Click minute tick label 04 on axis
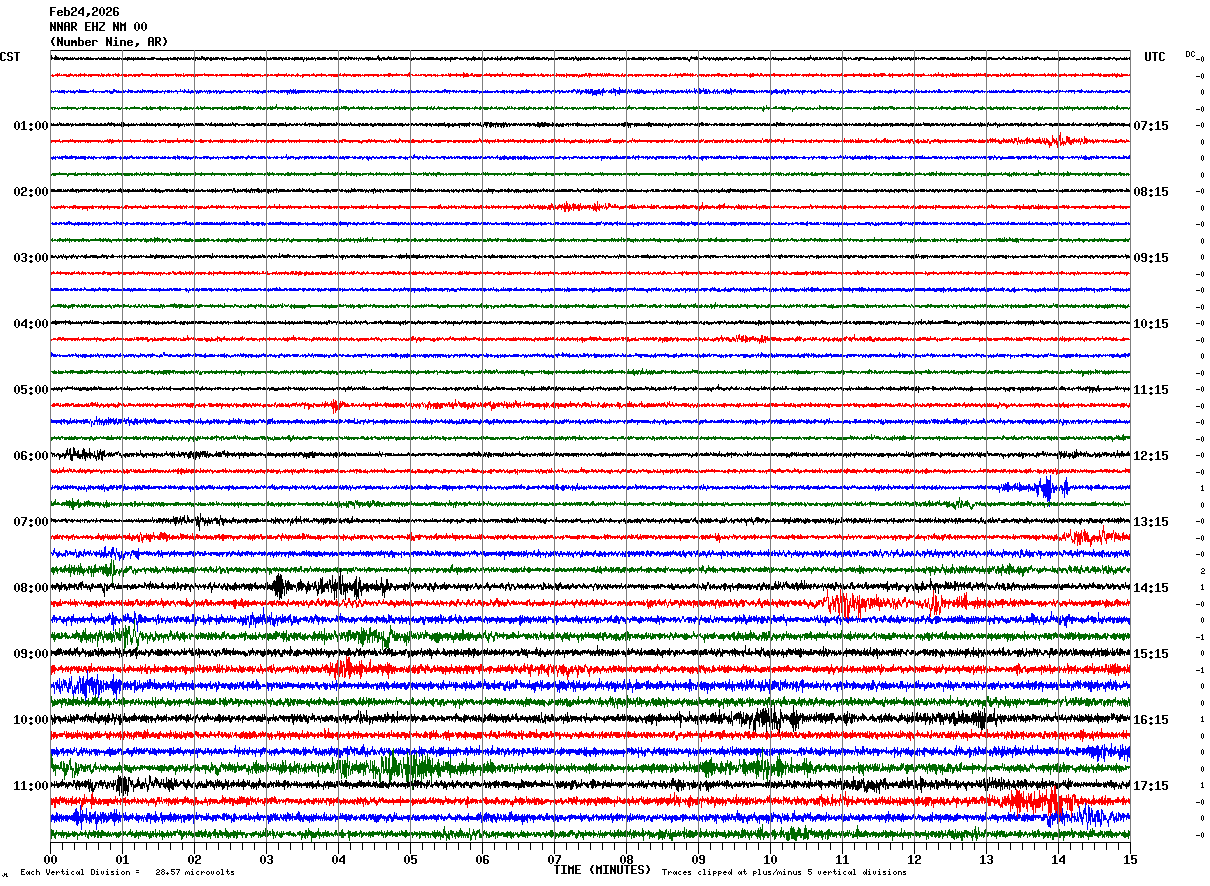The image size is (1210, 886). 338,859
